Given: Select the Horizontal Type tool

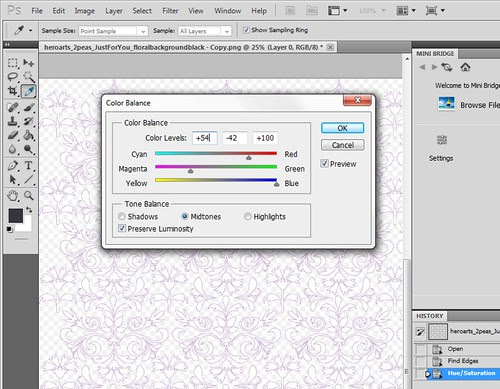Looking at the screenshot, I should [x=29, y=165].
